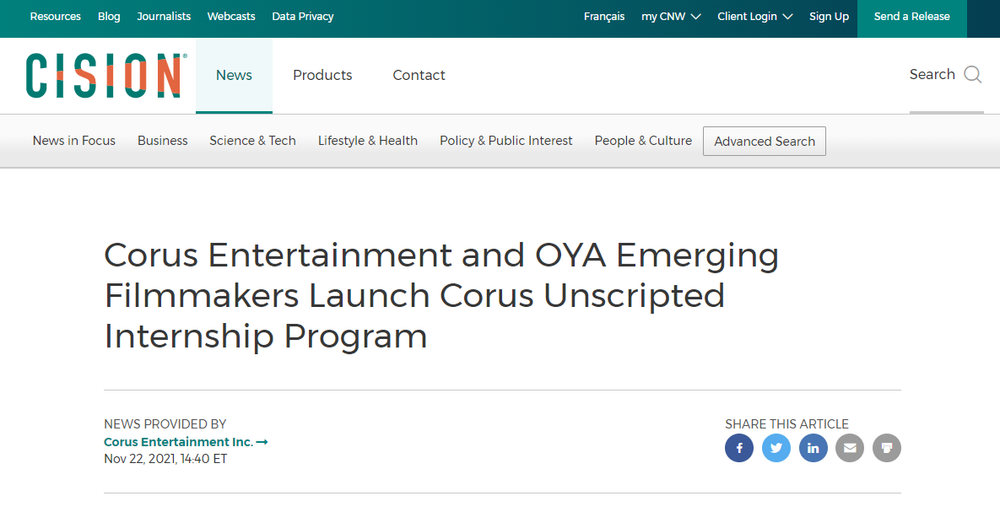Viewport: 1000px width, 511px height.
Task: Click the Search magnifier icon
Action: (x=973, y=75)
